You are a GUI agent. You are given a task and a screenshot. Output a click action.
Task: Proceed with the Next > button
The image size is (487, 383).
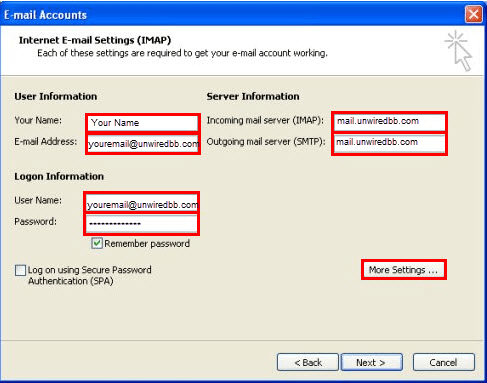371,362
